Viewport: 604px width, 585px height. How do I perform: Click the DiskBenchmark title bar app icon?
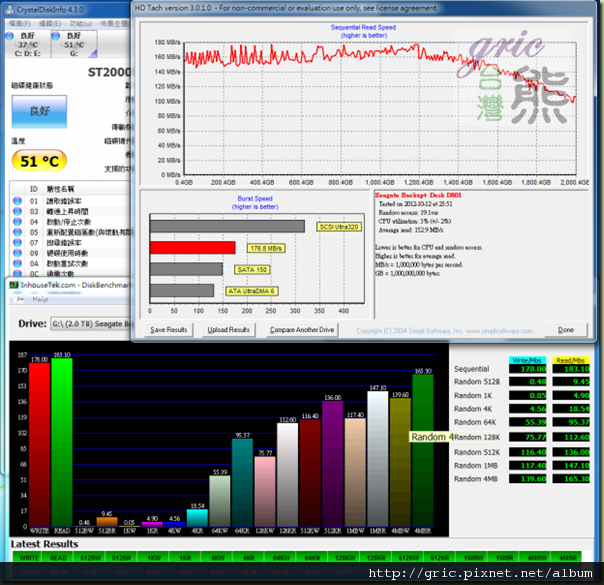(14, 285)
